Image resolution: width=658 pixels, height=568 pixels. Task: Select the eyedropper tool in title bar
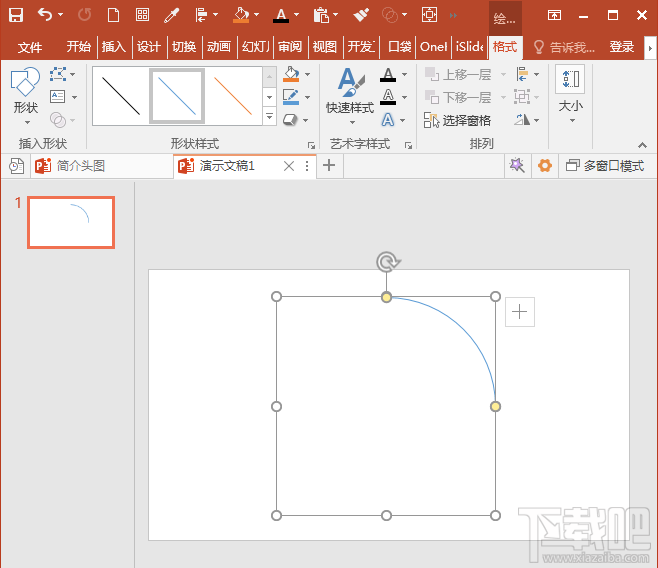(x=171, y=15)
